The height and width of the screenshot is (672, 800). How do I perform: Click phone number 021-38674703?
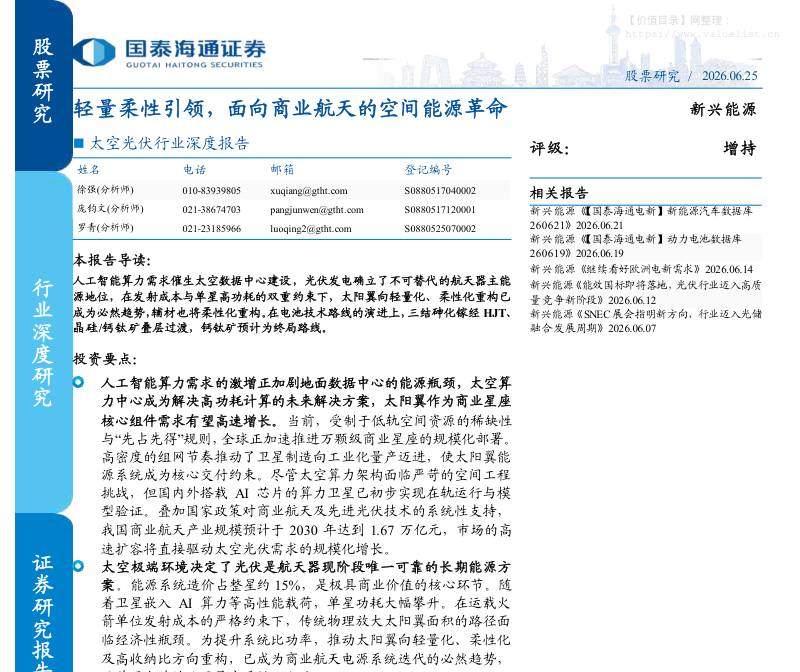[x=211, y=210]
